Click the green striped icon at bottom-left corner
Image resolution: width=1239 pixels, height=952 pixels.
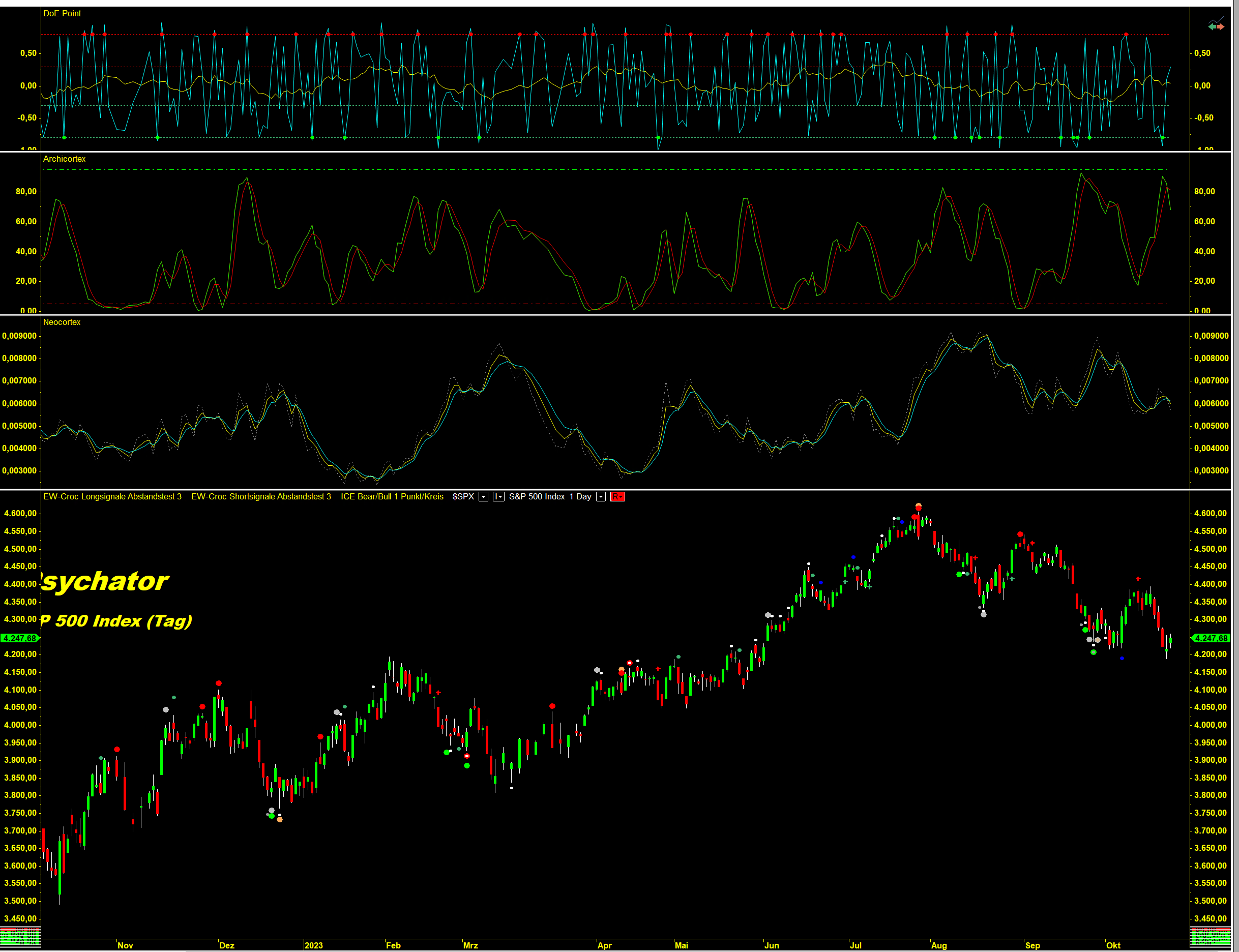click(x=20, y=937)
